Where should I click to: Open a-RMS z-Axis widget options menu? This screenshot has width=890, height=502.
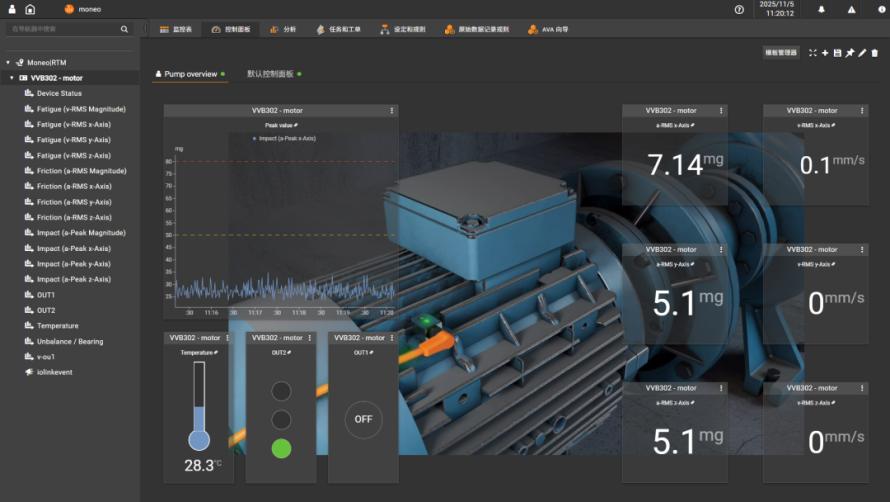[721, 388]
